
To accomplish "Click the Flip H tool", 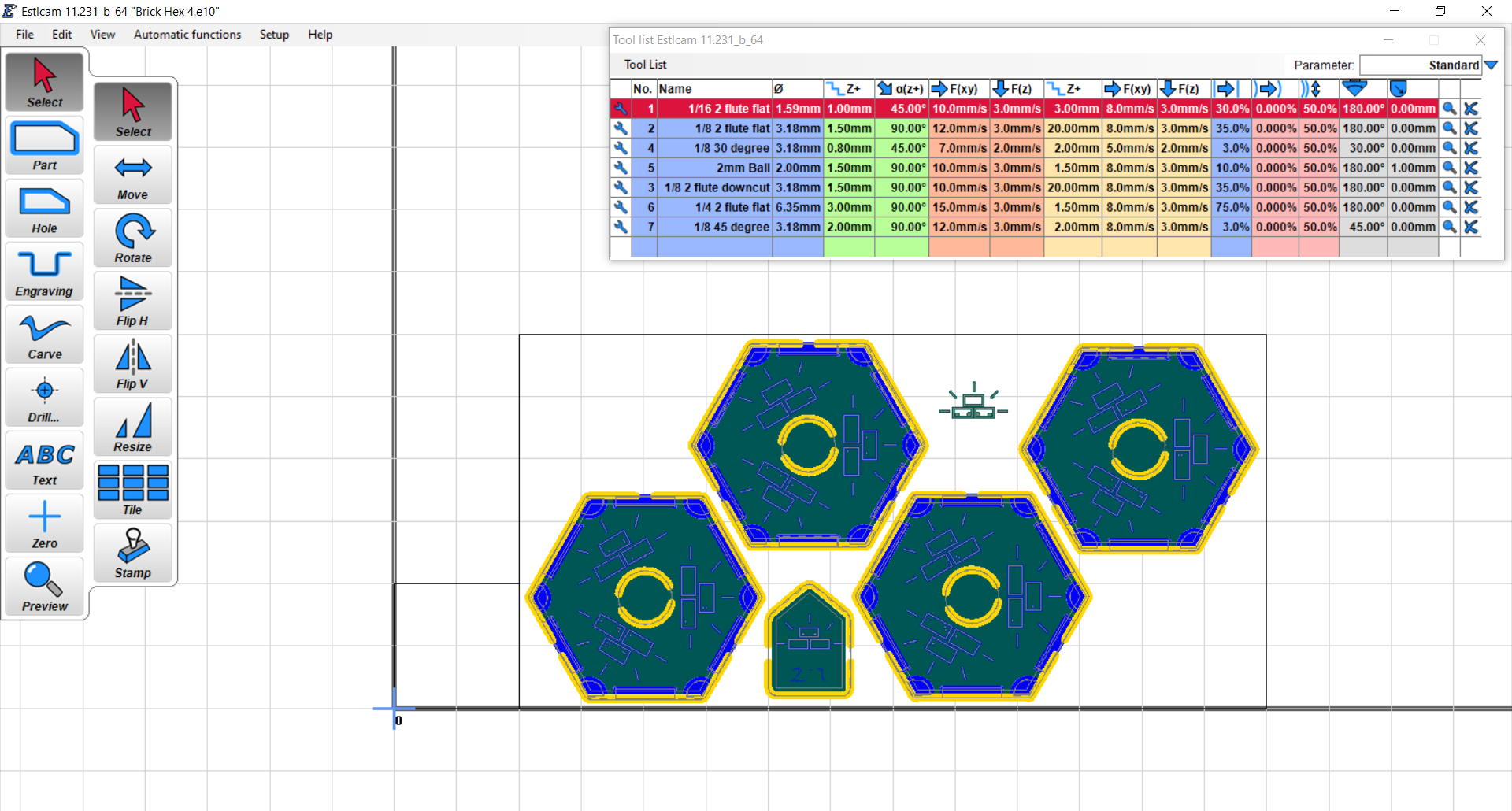I will click(133, 301).
